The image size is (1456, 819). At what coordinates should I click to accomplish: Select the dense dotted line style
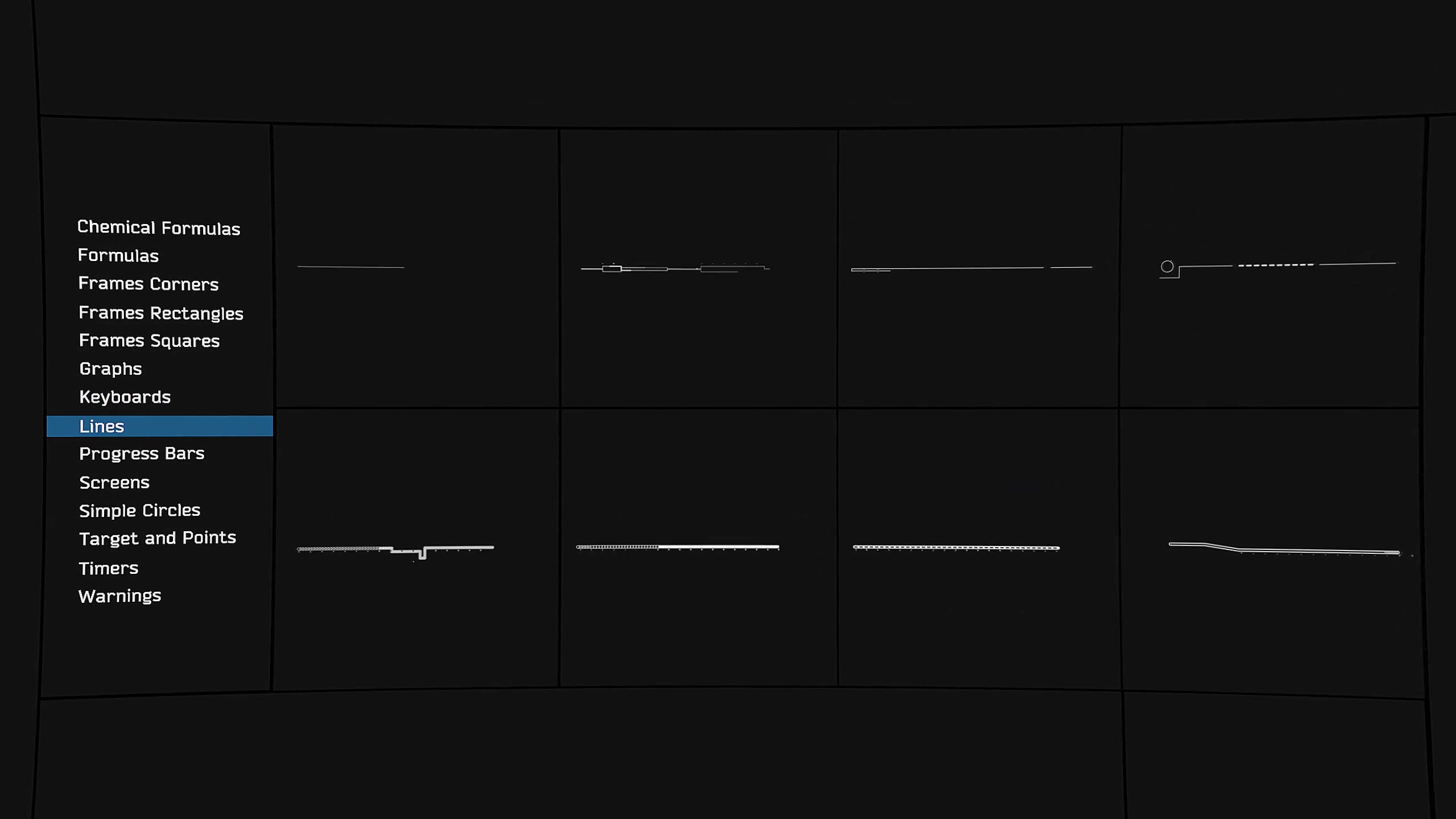click(956, 547)
